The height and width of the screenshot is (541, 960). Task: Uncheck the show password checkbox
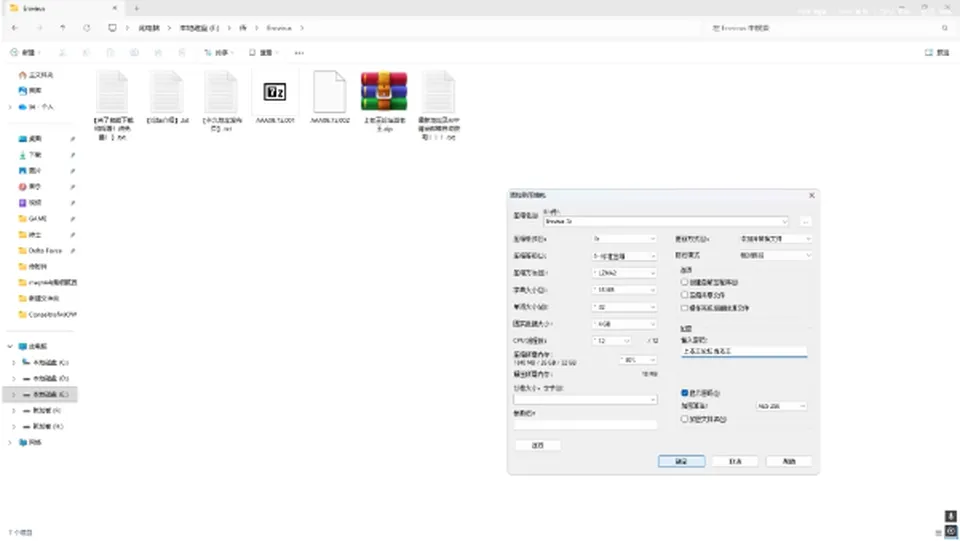(x=684, y=393)
